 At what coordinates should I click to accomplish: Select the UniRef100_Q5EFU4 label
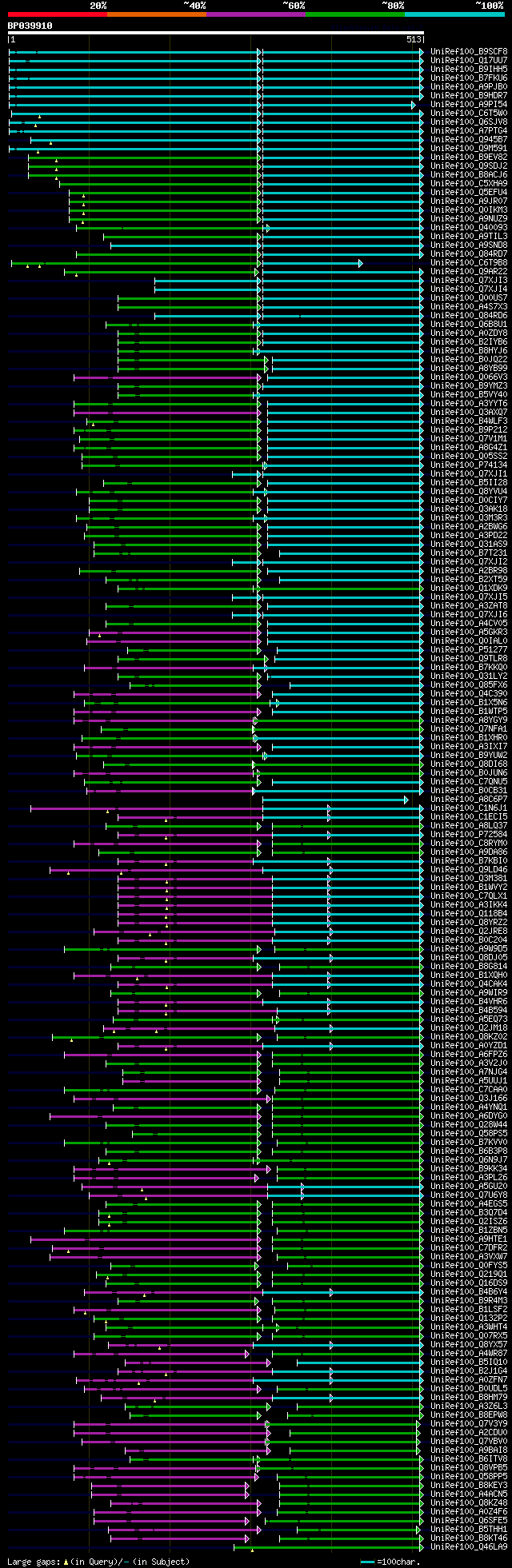[469, 192]
